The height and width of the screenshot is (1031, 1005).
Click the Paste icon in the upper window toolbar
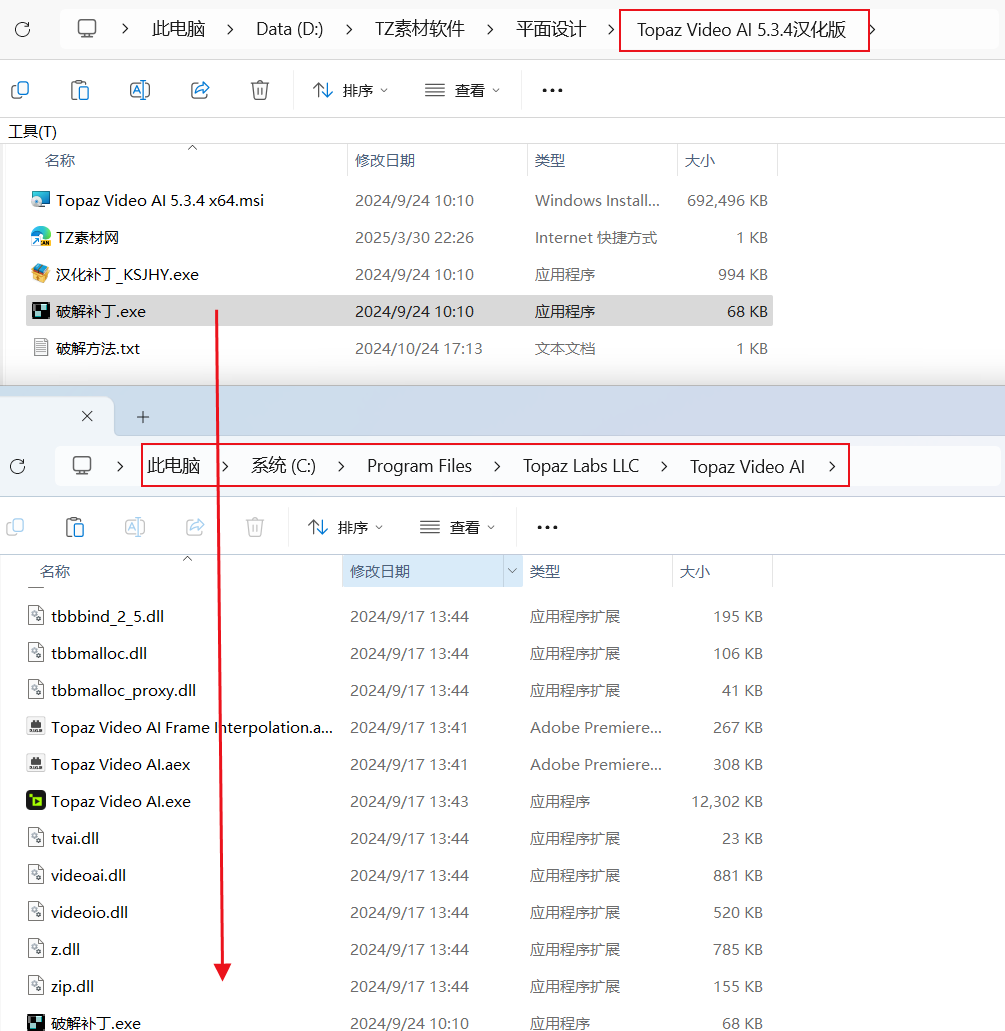(80, 90)
